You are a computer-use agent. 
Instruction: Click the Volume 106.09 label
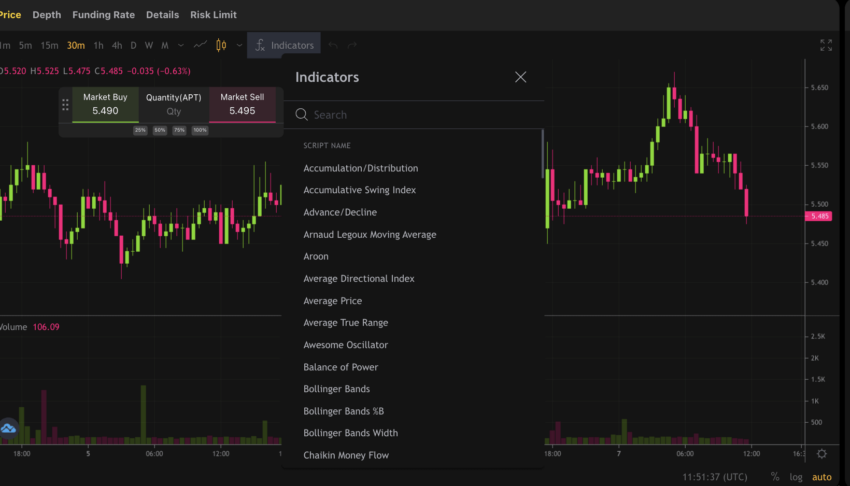tap(29, 327)
